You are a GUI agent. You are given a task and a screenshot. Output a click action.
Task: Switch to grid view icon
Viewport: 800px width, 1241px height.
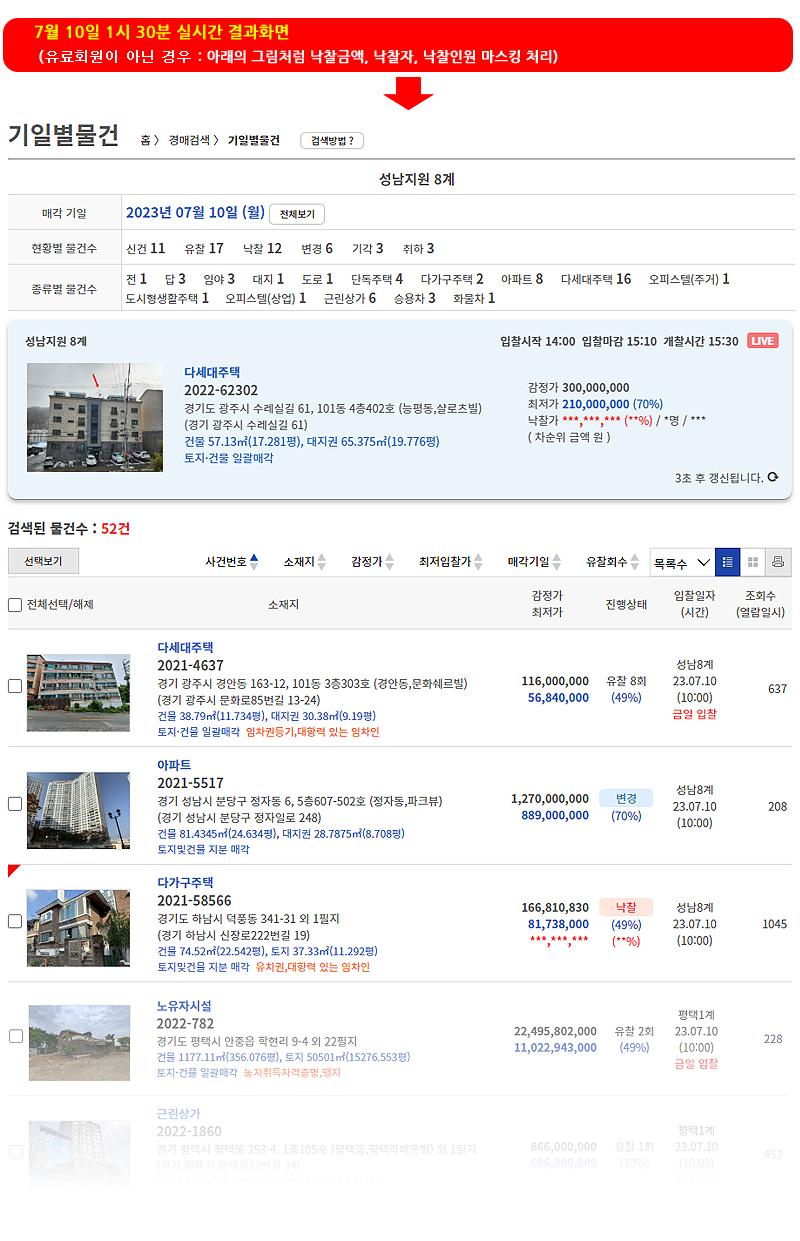point(753,562)
